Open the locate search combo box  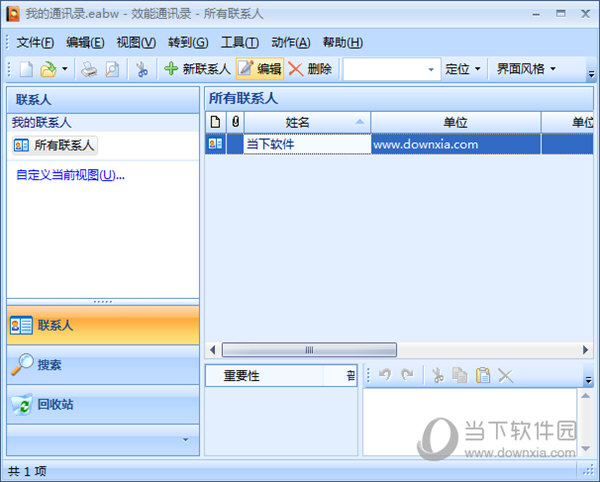[391, 69]
